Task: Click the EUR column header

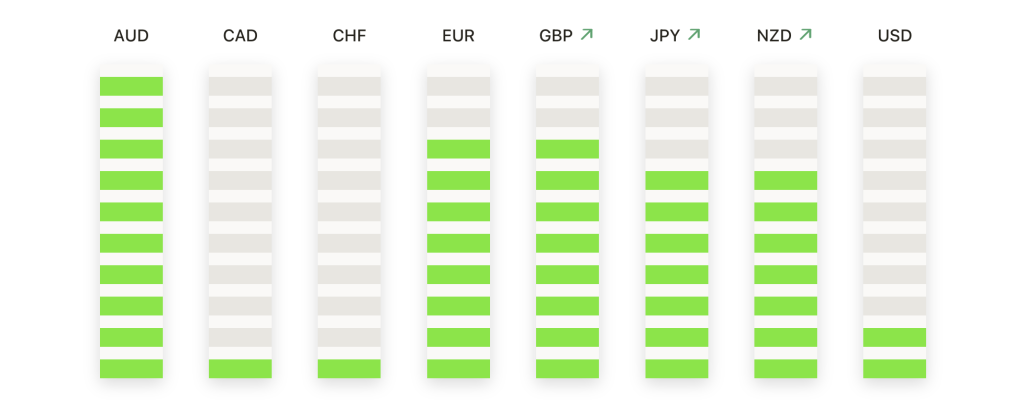Action: point(458,36)
